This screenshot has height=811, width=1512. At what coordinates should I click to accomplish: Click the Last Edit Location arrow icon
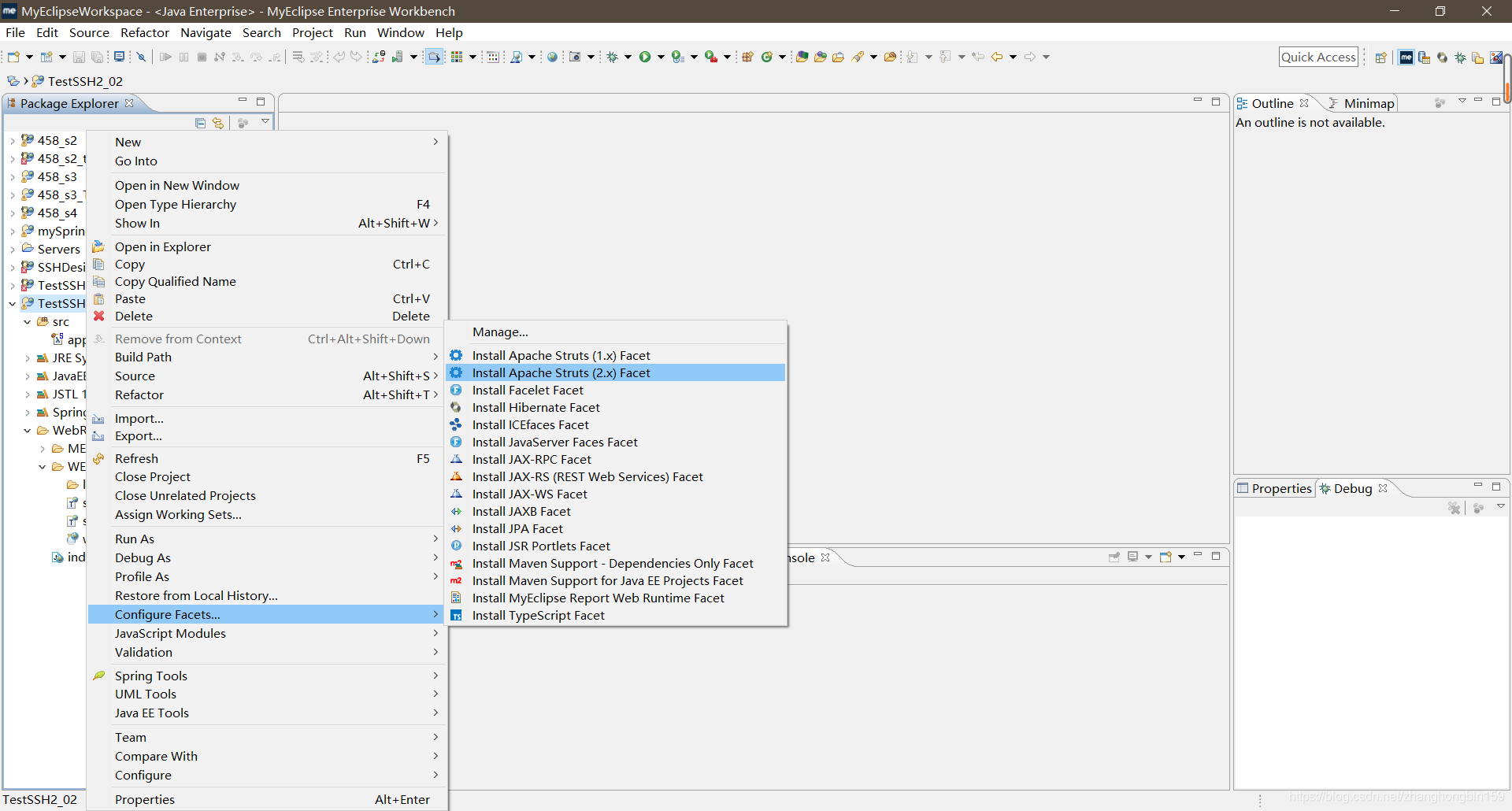pos(978,57)
